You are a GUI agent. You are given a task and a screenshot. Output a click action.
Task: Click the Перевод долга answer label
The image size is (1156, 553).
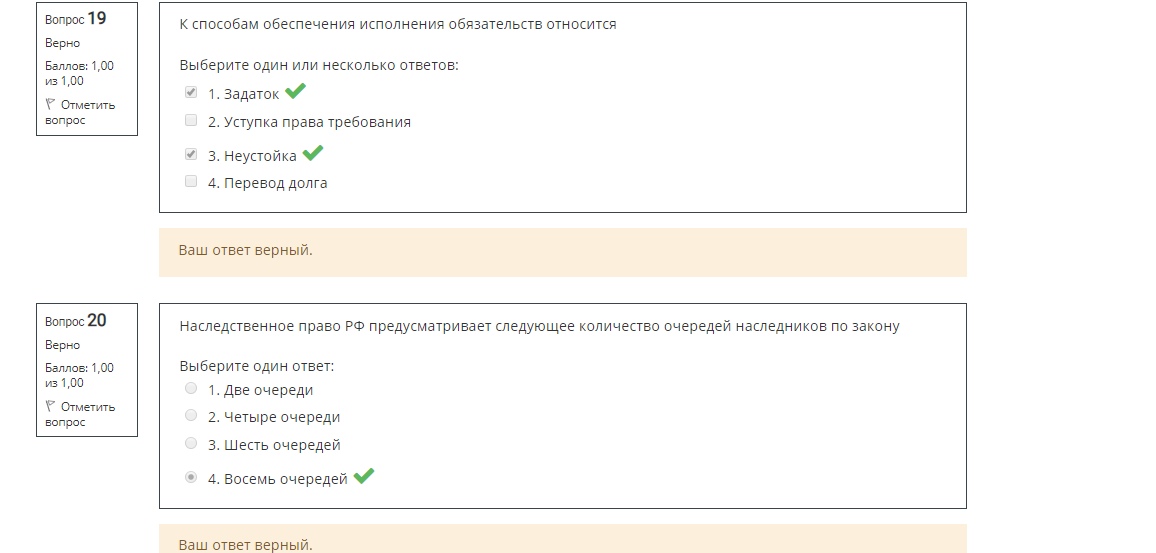click(268, 183)
